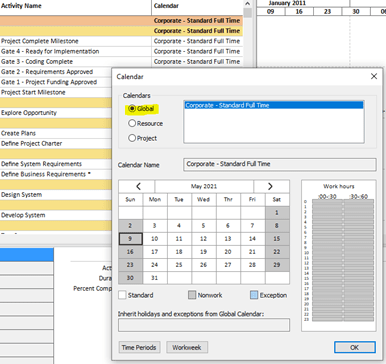386x364 pixels.
Task: Select May 31 in the calendar
Action: pyautogui.click(x=155, y=278)
